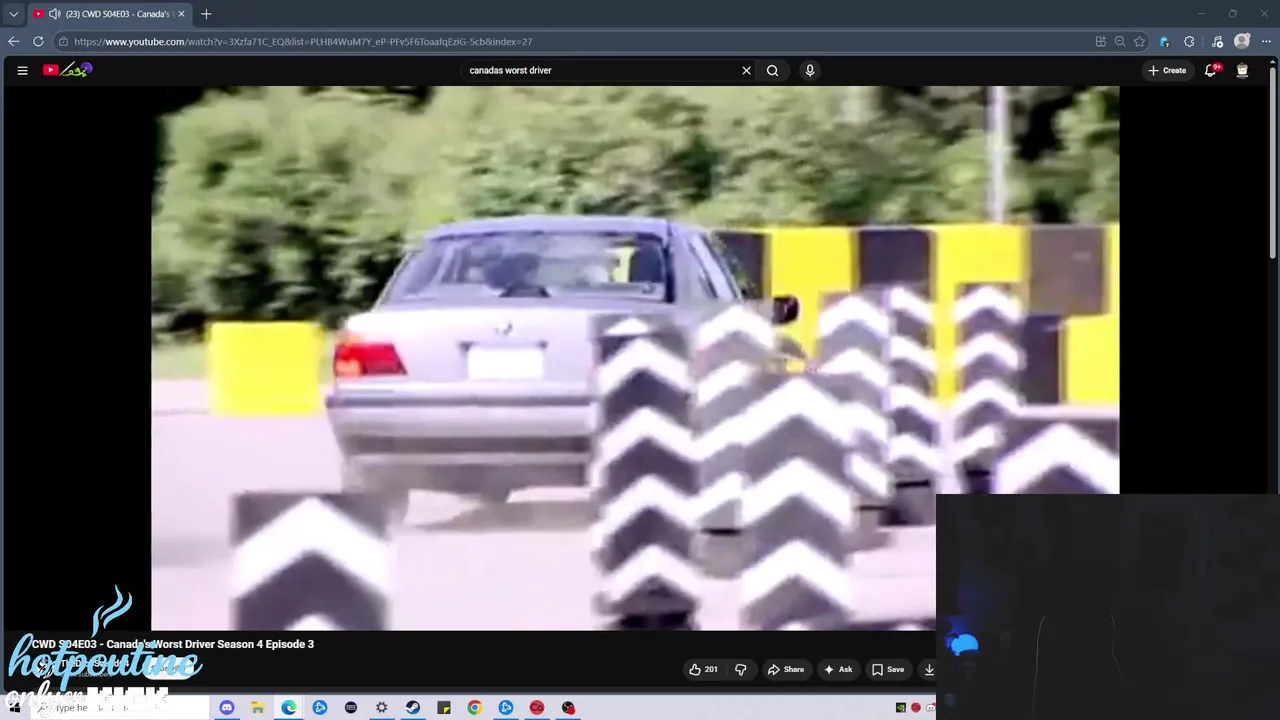The height and width of the screenshot is (720, 1280).
Task: Open Steam from the taskbar
Action: 413,707
